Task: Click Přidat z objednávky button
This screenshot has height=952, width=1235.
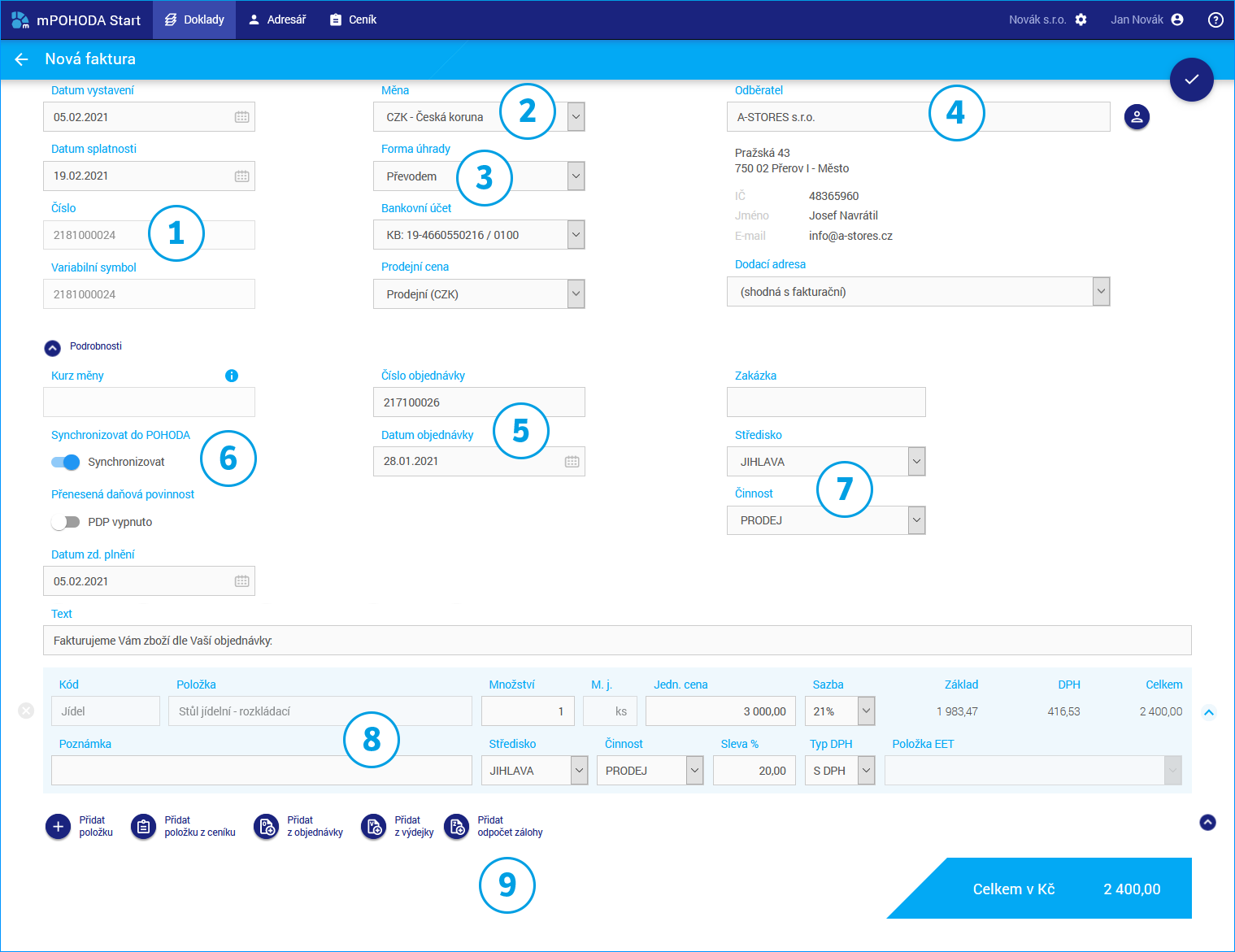Action: (x=267, y=827)
